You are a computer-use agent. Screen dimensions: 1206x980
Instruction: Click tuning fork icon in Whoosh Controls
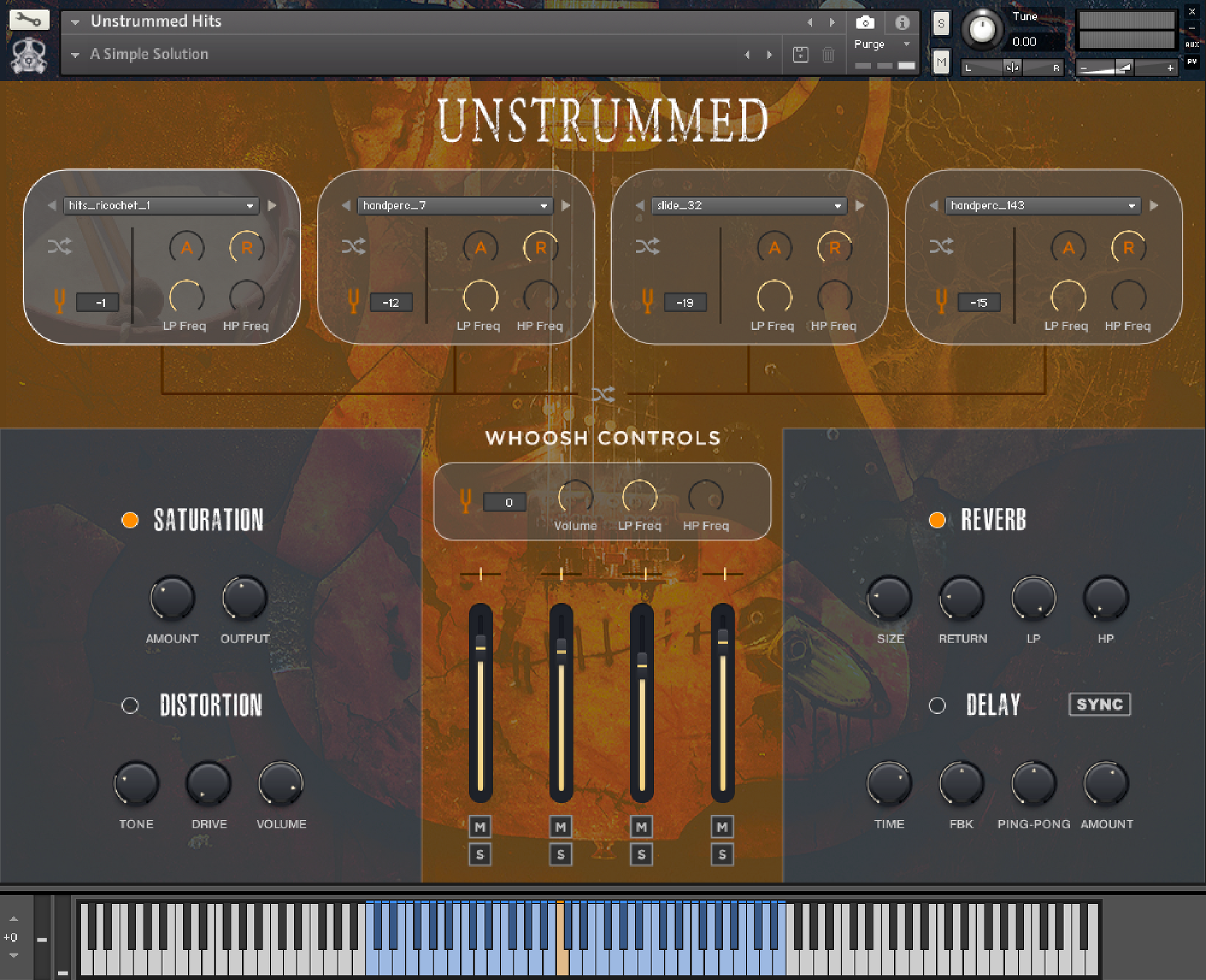click(465, 501)
